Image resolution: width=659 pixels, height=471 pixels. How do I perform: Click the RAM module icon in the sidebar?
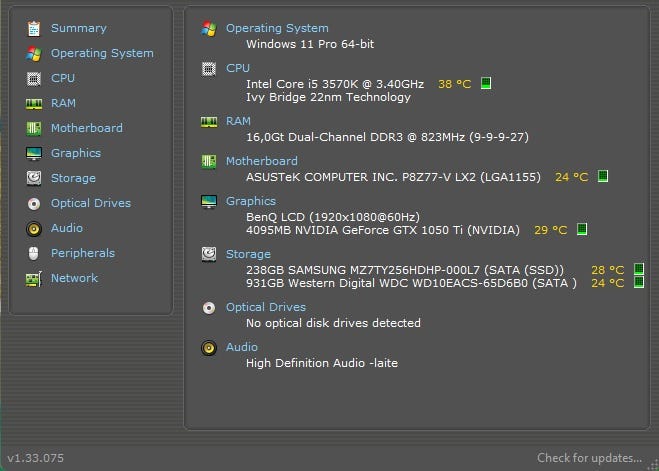pos(34,103)
